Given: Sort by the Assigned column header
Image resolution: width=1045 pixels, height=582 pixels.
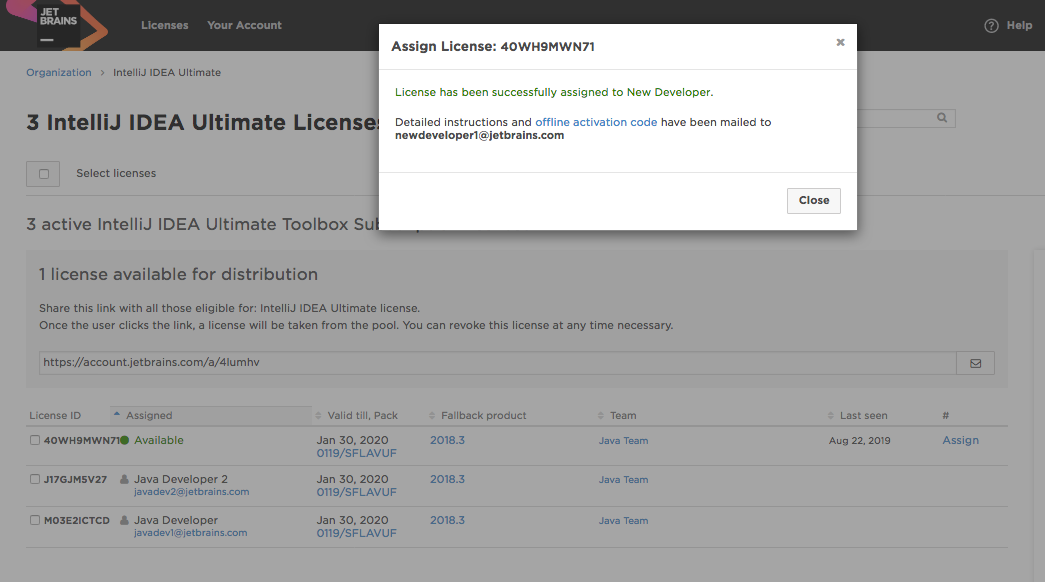Looking at the screenshot, I should pyautogui.click(x=149, y=415).
